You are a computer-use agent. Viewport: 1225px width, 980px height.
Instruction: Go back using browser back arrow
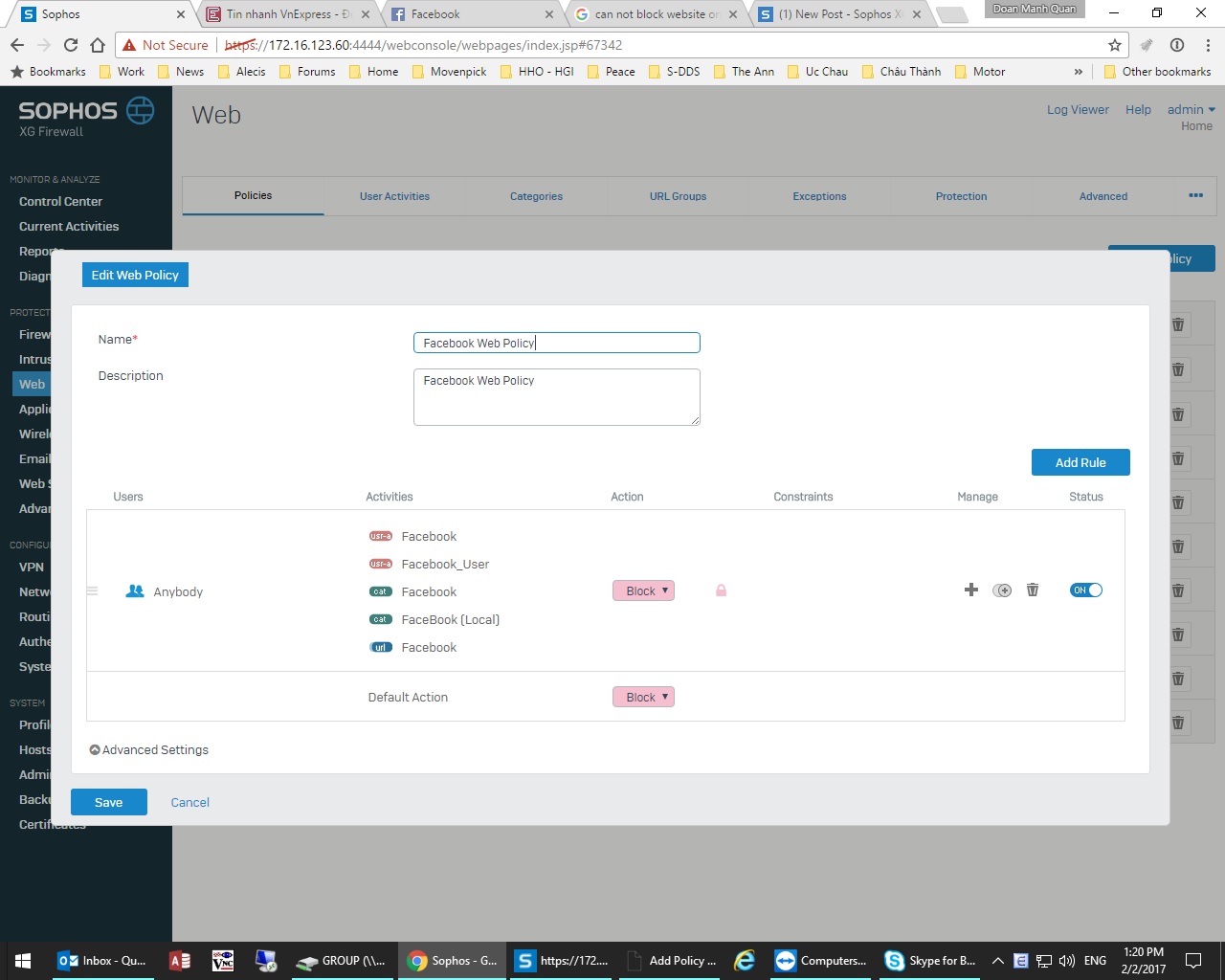16,45
